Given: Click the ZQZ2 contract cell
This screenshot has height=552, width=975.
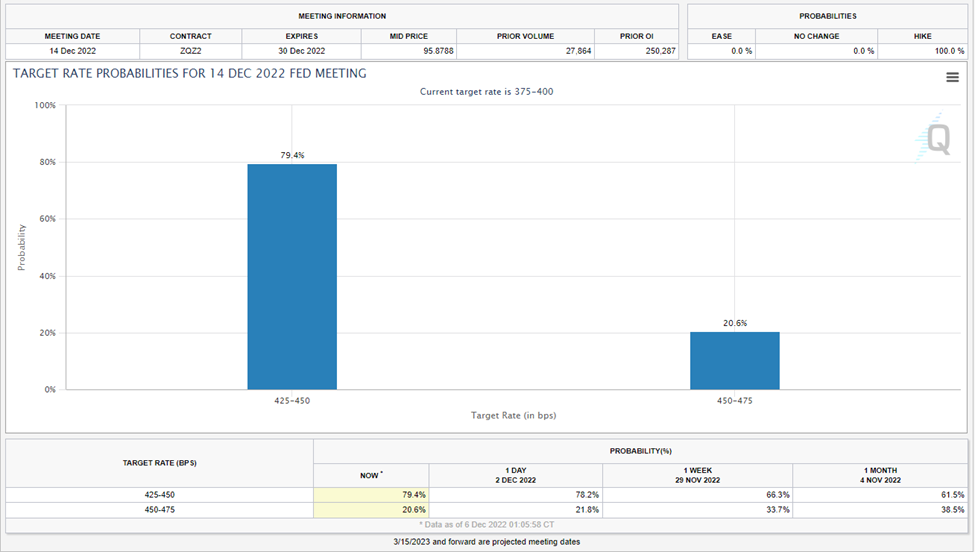Looking at the screenshot, I should point(190,51).
